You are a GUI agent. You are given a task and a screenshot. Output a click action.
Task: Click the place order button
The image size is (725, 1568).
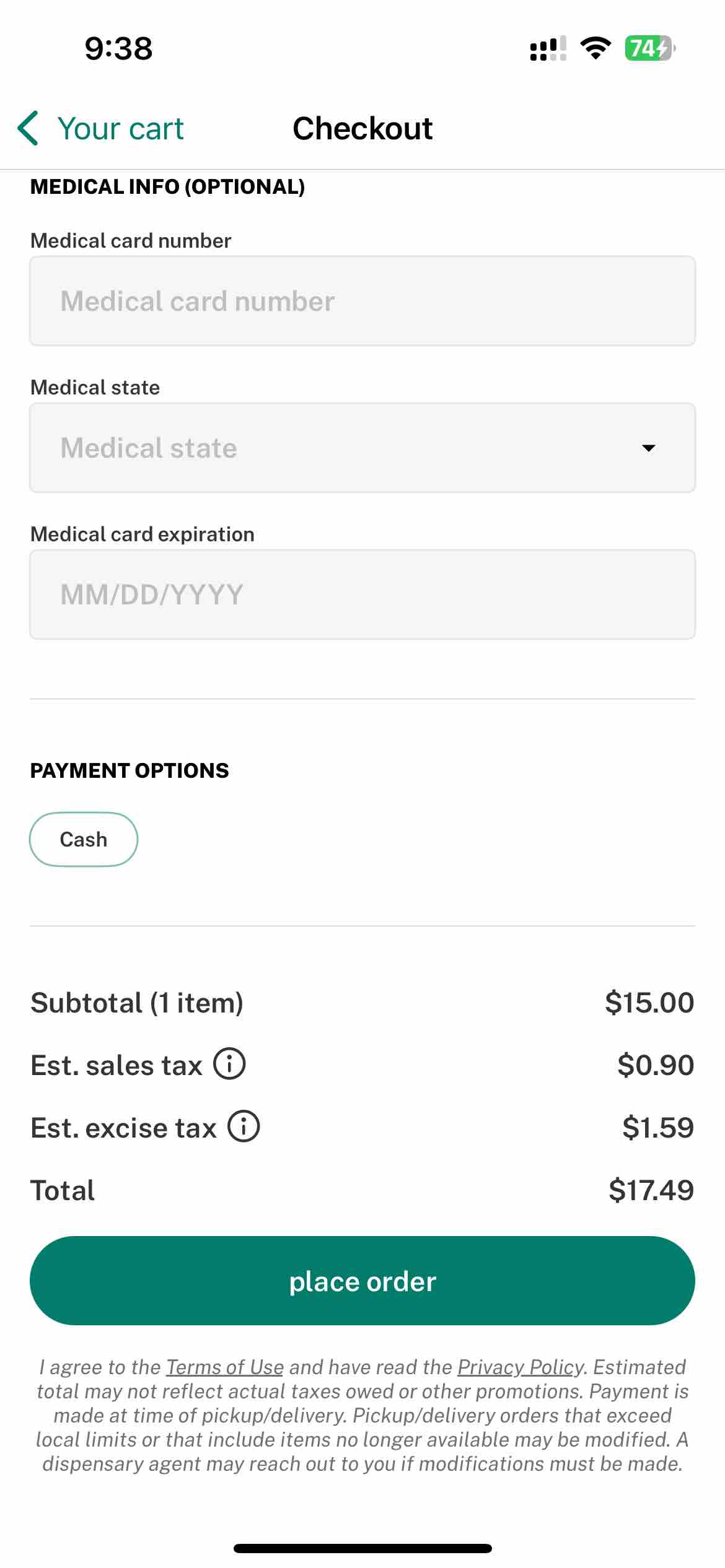362,1281
